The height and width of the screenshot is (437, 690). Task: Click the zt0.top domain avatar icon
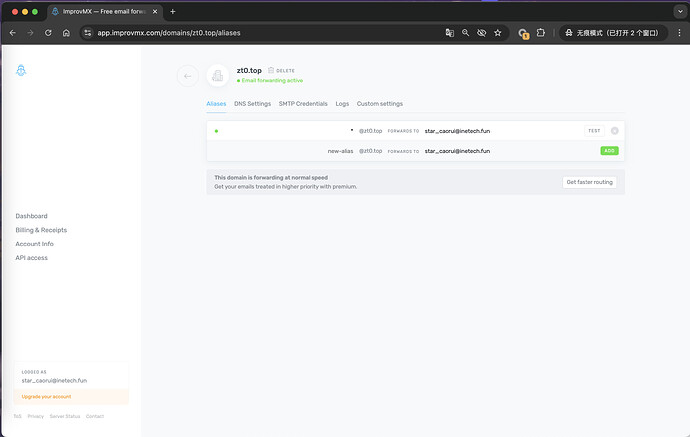click(217, 76)
